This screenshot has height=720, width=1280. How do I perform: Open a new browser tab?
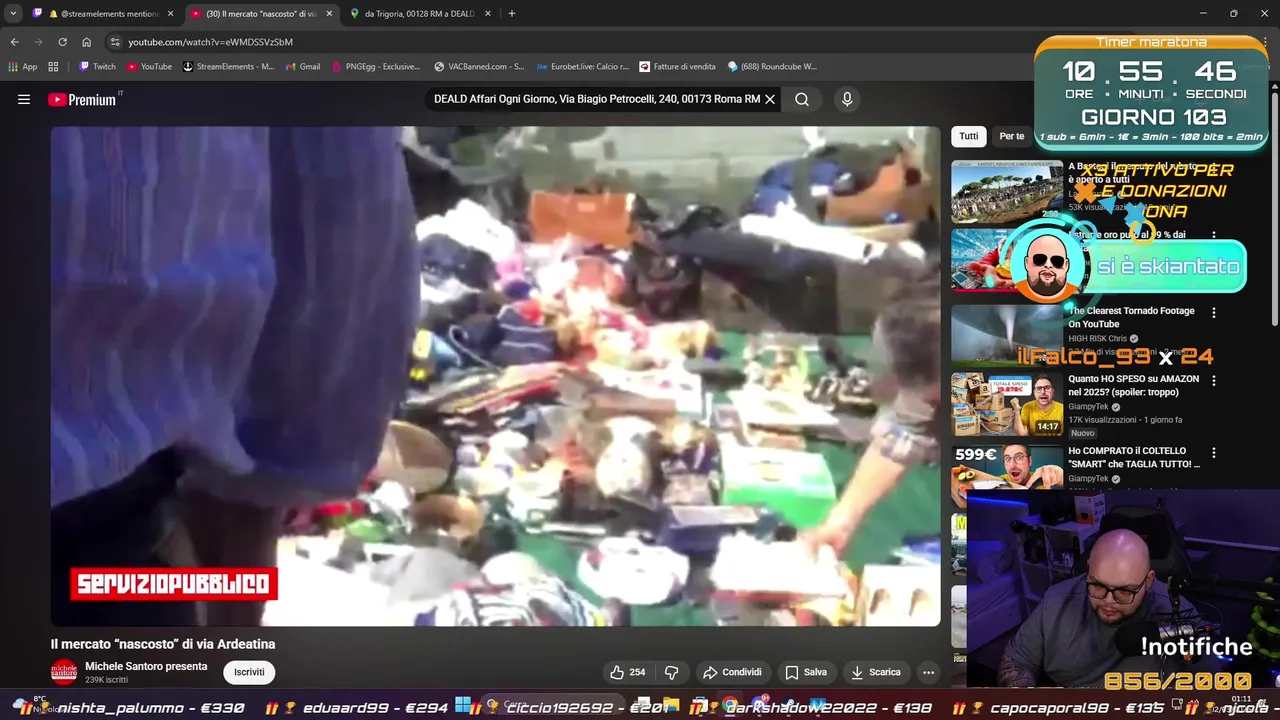512,14
